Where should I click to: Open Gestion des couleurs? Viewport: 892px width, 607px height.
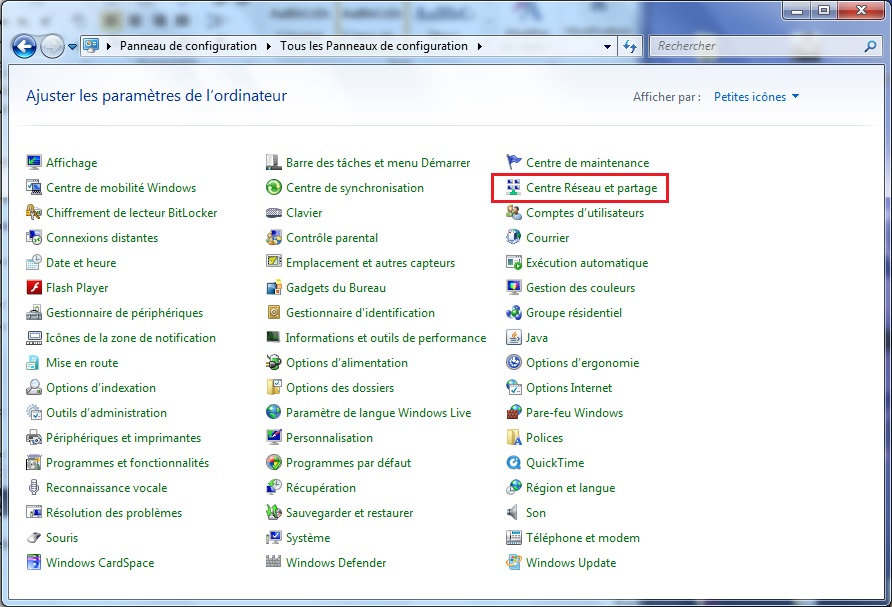click(x=580, y=288)
